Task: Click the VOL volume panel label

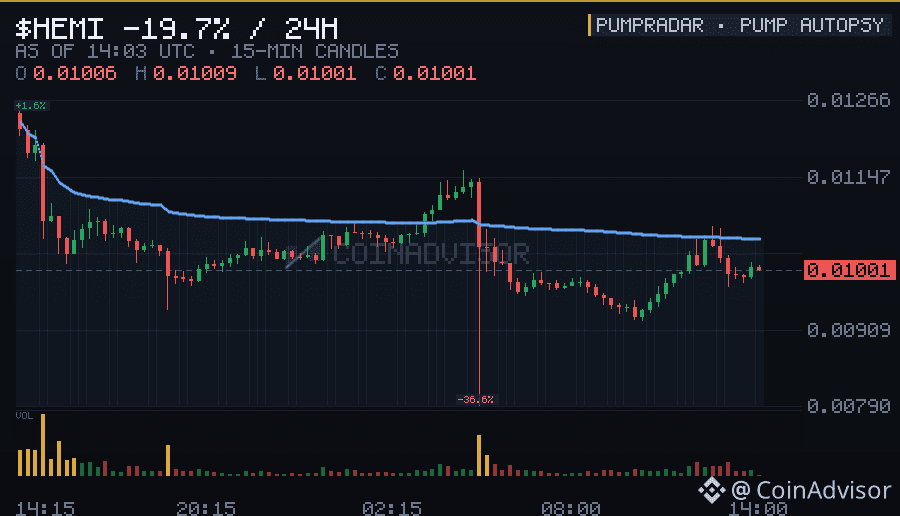Action: [24, 416]
